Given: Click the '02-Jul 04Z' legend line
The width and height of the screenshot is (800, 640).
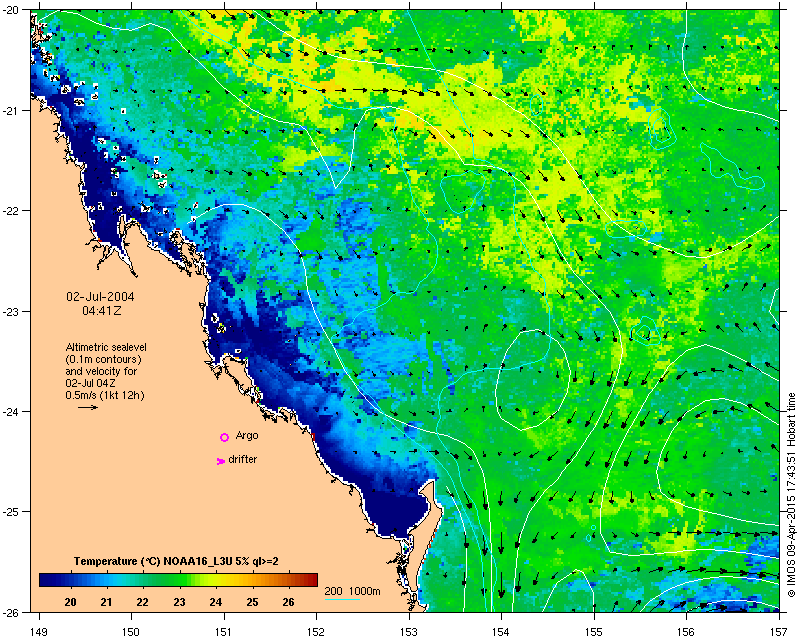Looking at the screenshot, I should pos(91,383).
